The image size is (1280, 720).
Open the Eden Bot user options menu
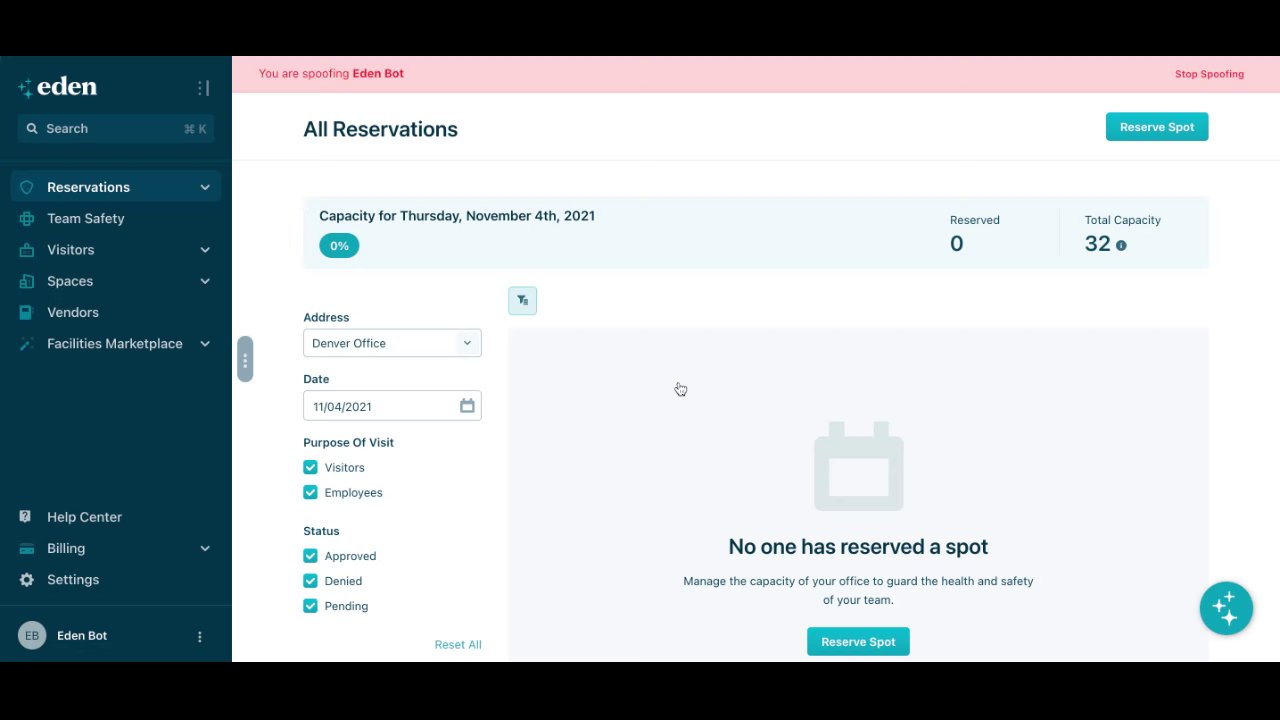199,636
